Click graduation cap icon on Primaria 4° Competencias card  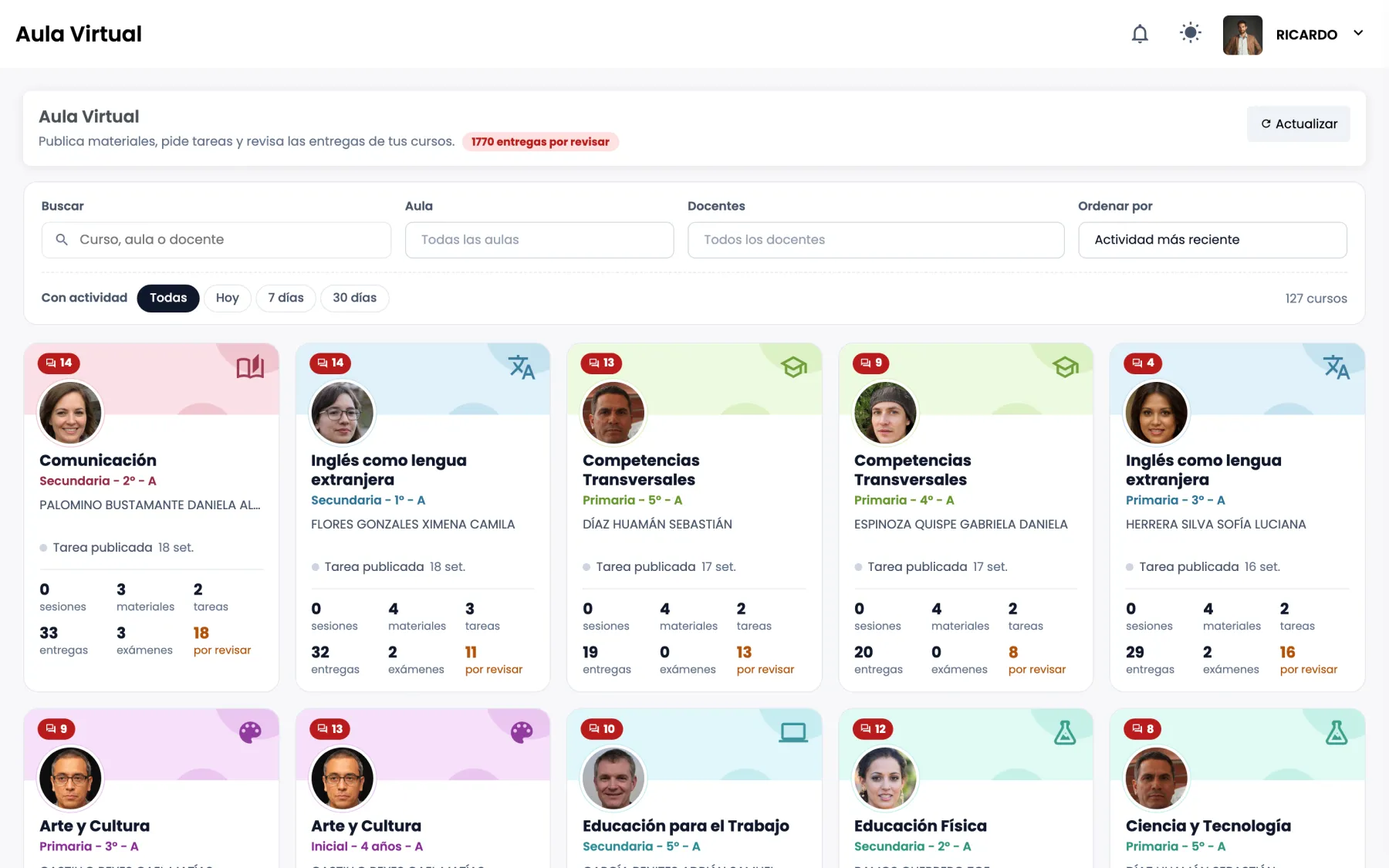coord(1065,367)
